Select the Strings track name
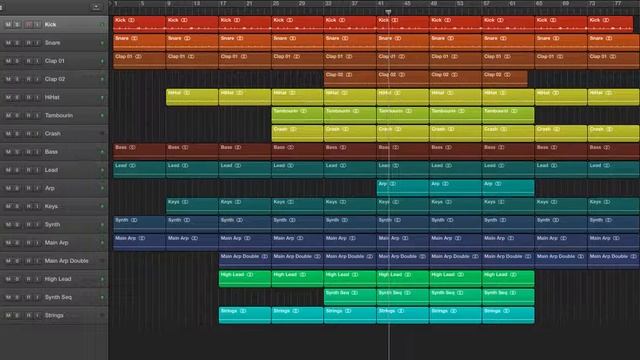The width and height of the screenshot is (640, 360). (54, 315)
